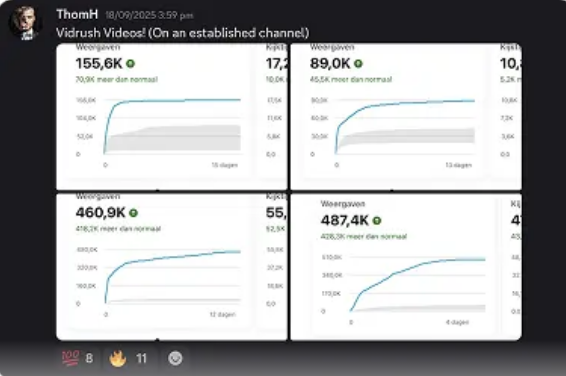Click the '13 dagen' axis label

pos(458,165)
